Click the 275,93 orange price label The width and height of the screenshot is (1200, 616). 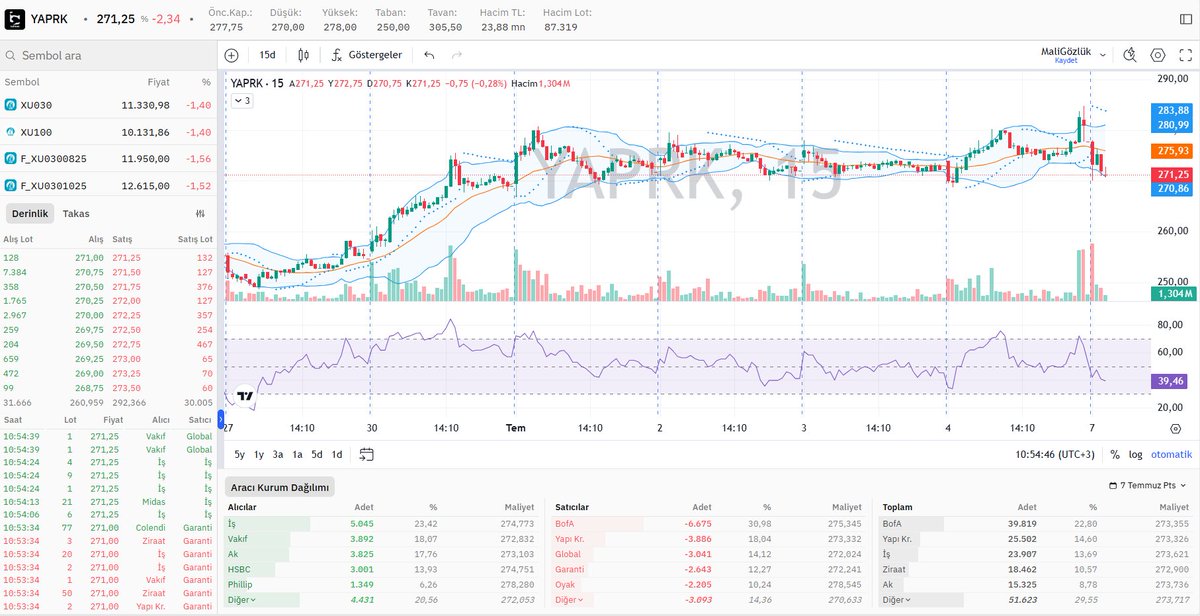[x=1171, y=150]
